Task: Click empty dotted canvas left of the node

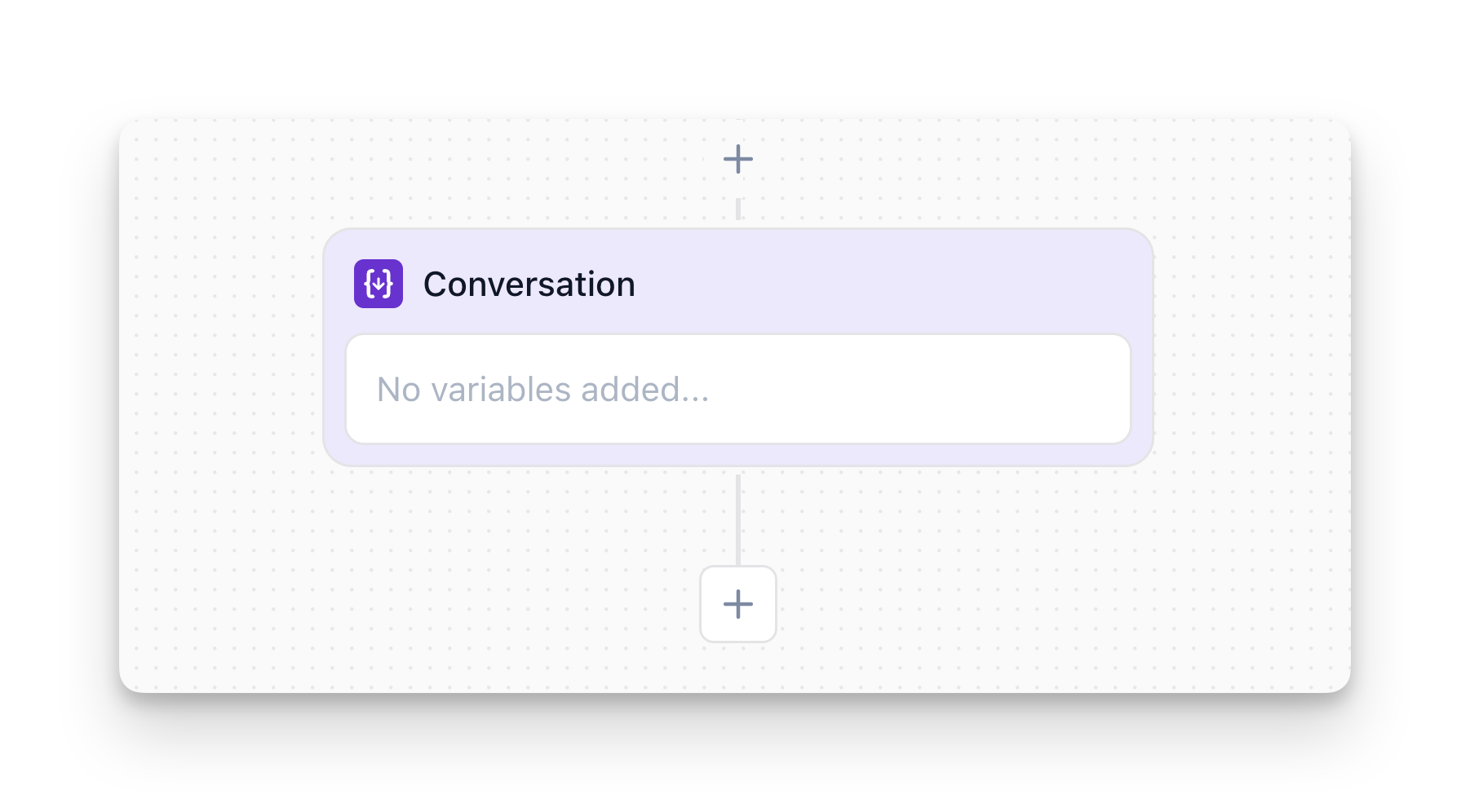Action: 222,391
